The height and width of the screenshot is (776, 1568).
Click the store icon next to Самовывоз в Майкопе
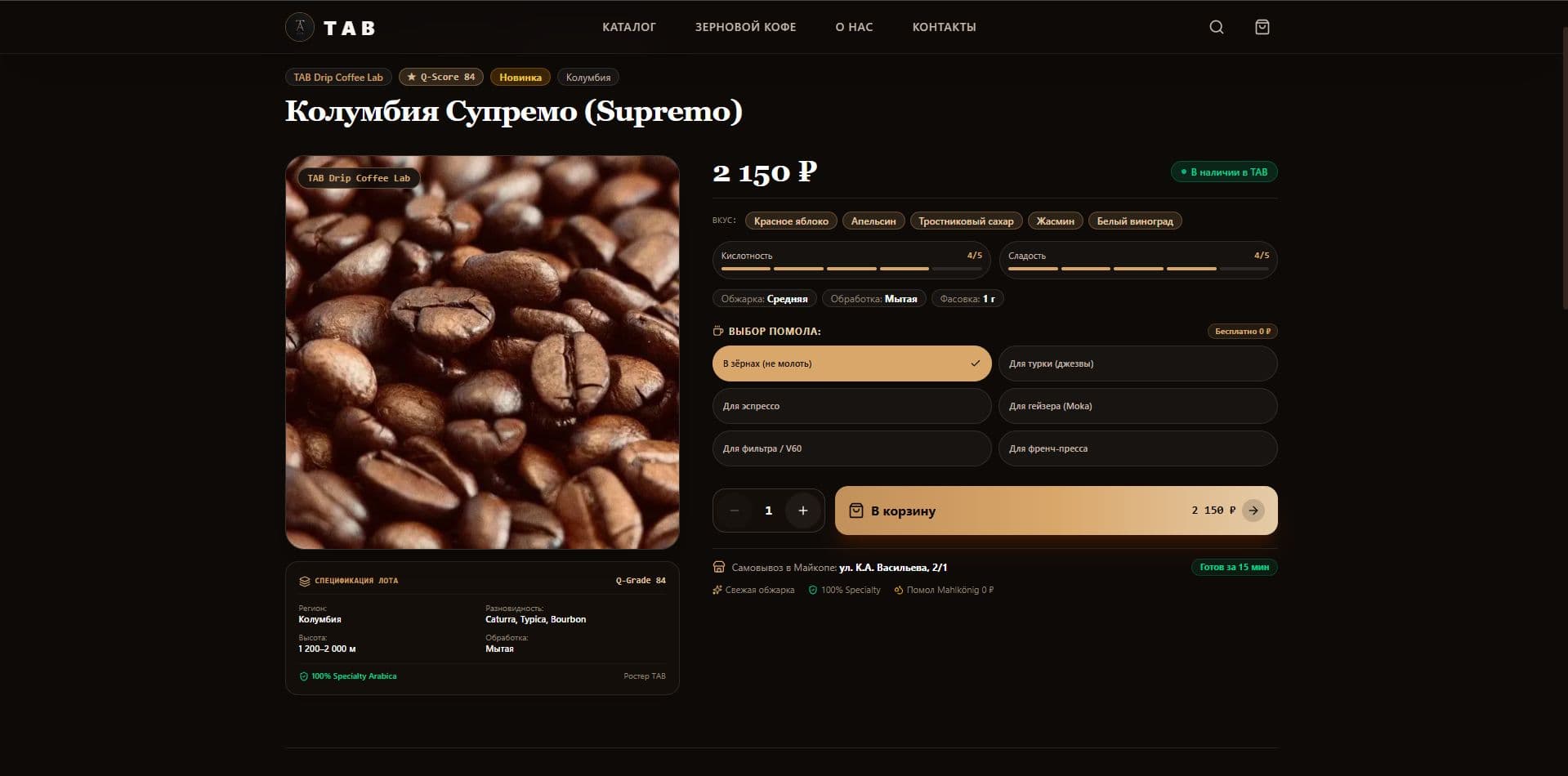coord(719,567)
